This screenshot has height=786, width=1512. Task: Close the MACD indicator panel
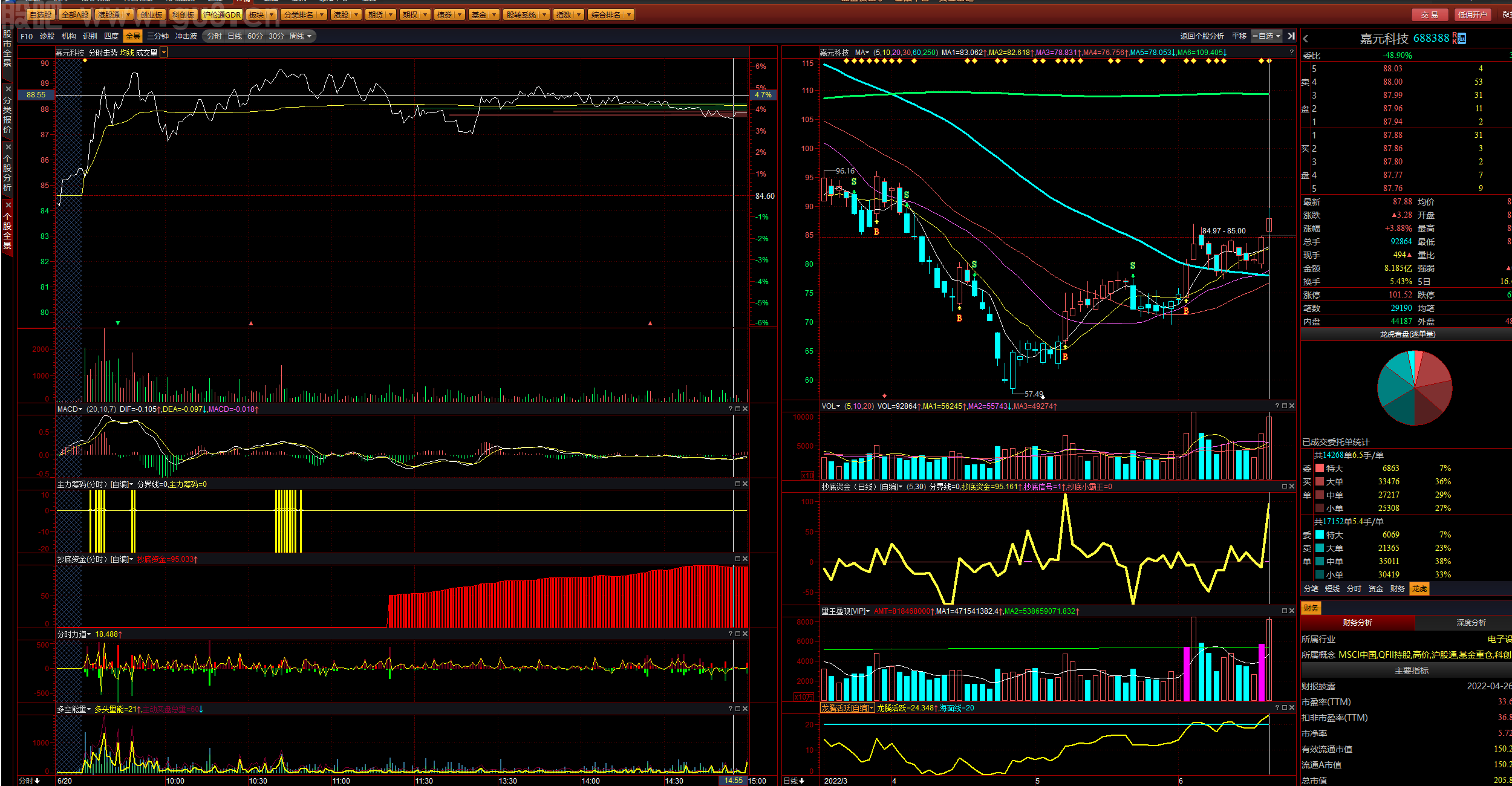coord(745,409)
